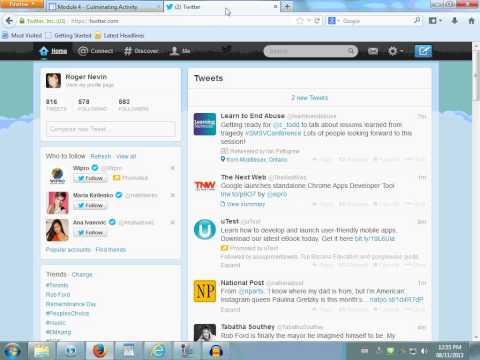Open the Connect tab
The width and height of the screenshot is (480, 360).
pyautogui.click(x=96, y=51)
